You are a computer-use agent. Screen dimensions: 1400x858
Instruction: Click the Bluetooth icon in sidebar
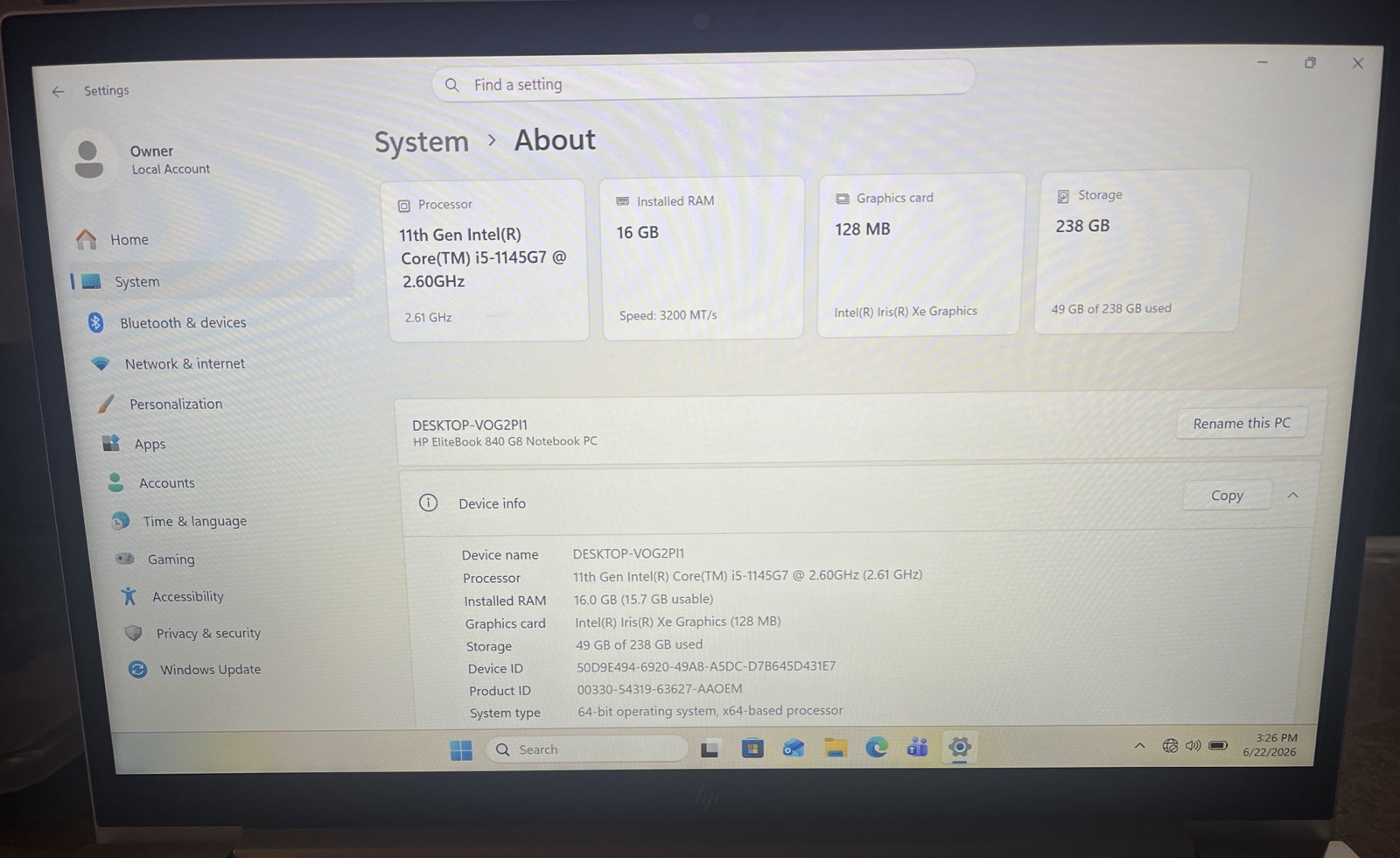95,322
